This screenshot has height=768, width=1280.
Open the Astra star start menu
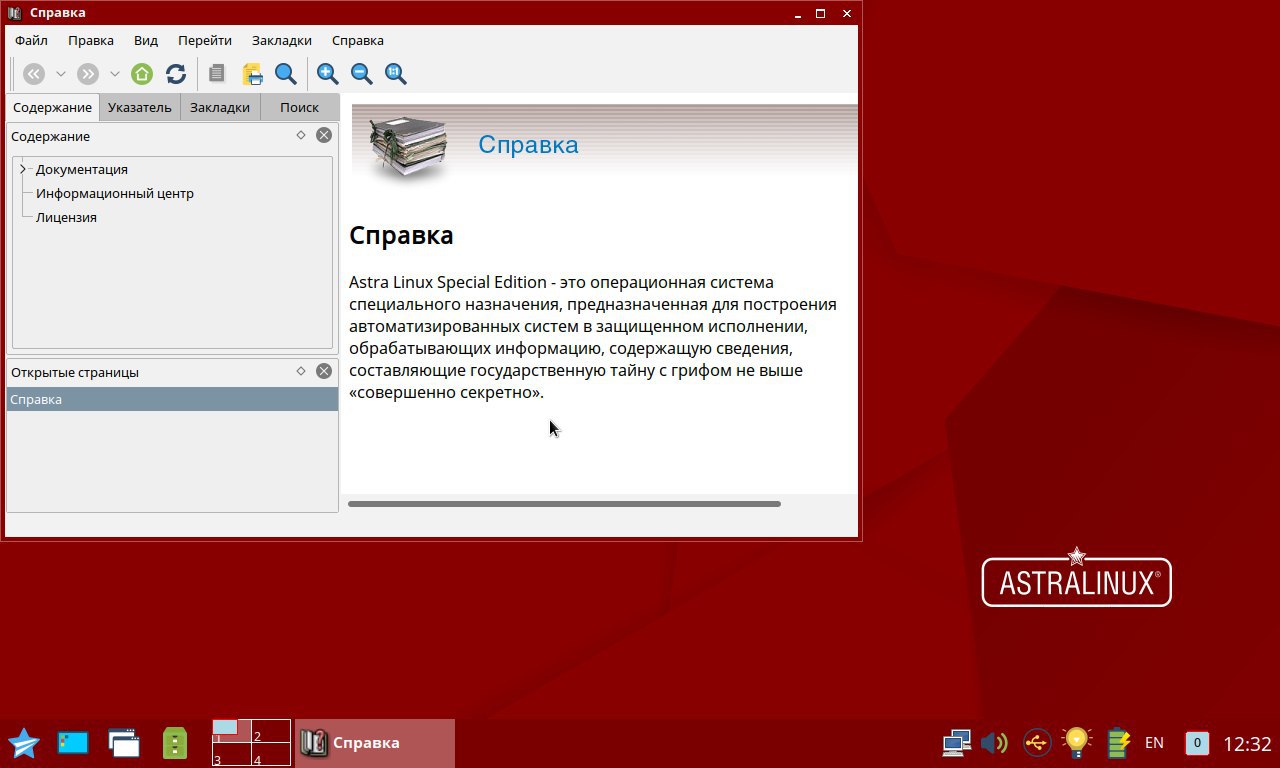[x=23, y=743]
